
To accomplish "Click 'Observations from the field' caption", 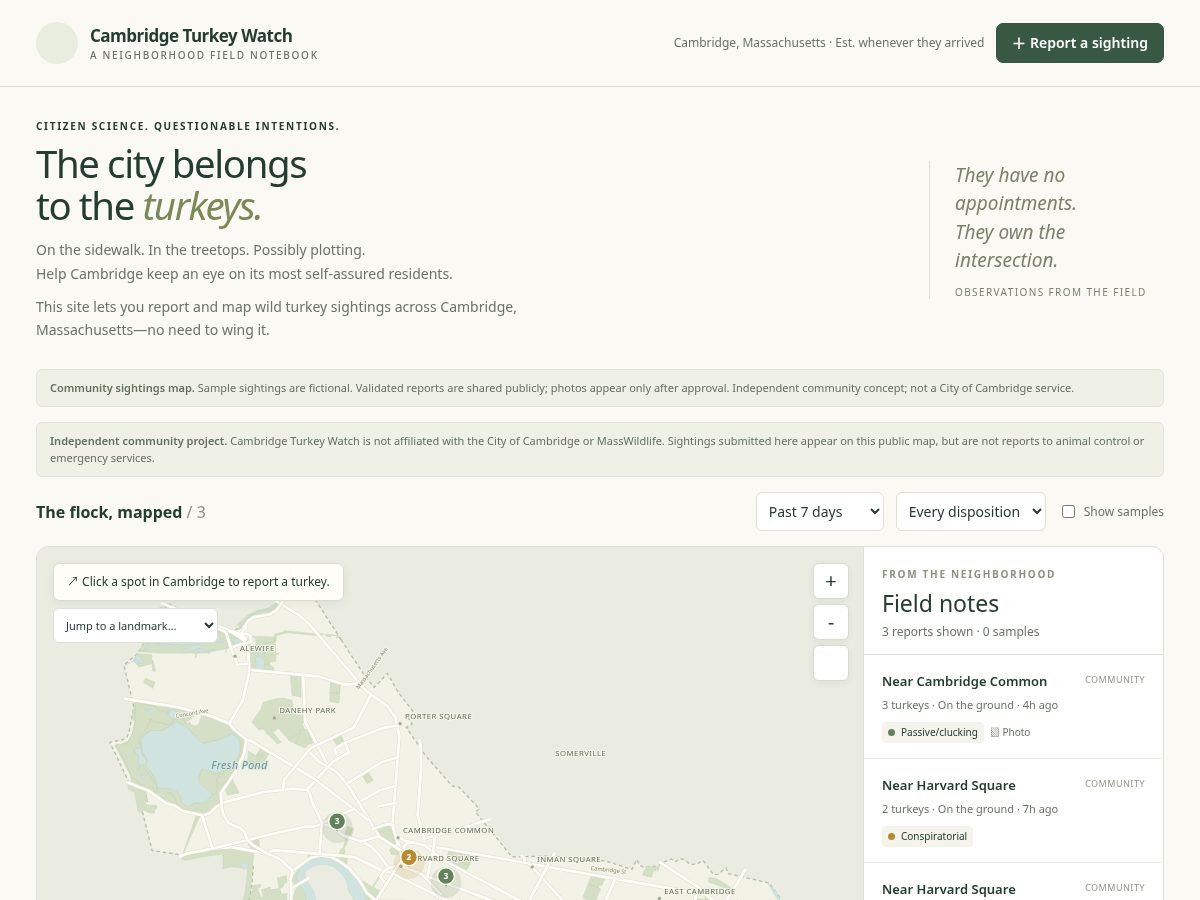I will pos(1050,292).
